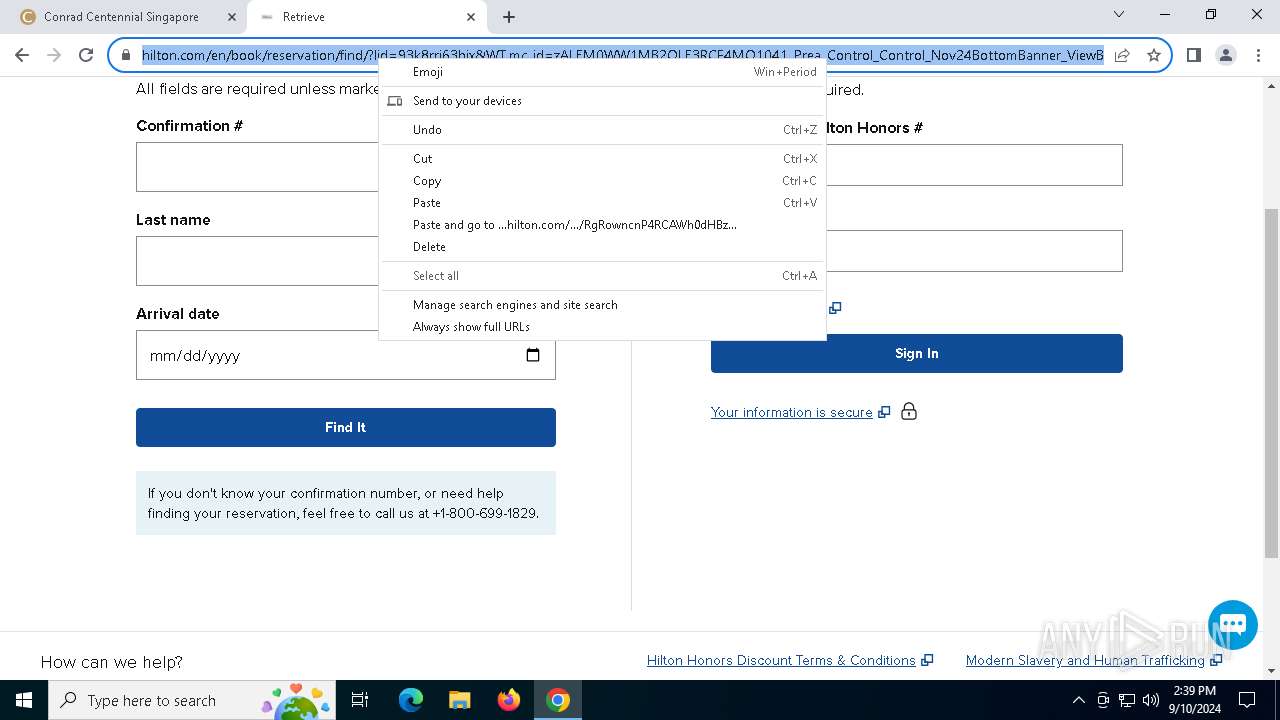Image resolution: width=1280 pixels, height=720 pixels.
Task: Expand the tab search dropdown arrow
Action: click(x=1119, y=15)
